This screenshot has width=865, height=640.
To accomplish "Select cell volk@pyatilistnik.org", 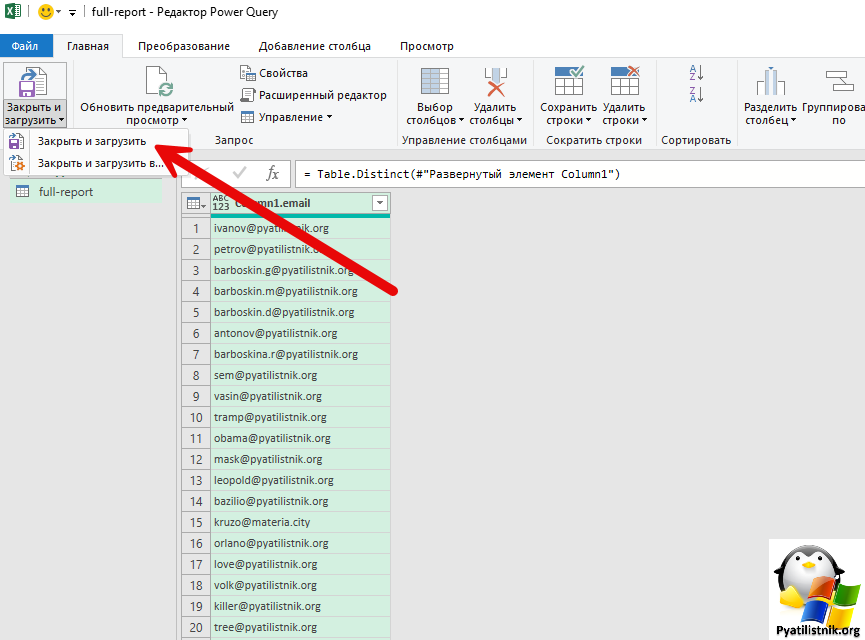I will click(x=300, y=585).
